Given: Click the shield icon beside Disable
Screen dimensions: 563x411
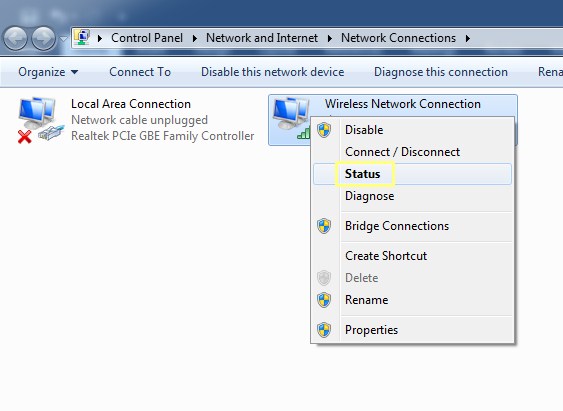Looking at the screenshot, I should [x=324, y=130].
